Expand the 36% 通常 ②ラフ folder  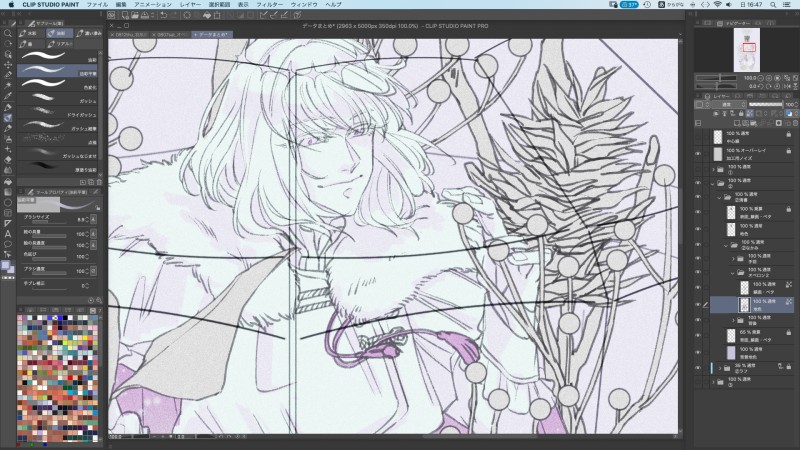point(720,368)
